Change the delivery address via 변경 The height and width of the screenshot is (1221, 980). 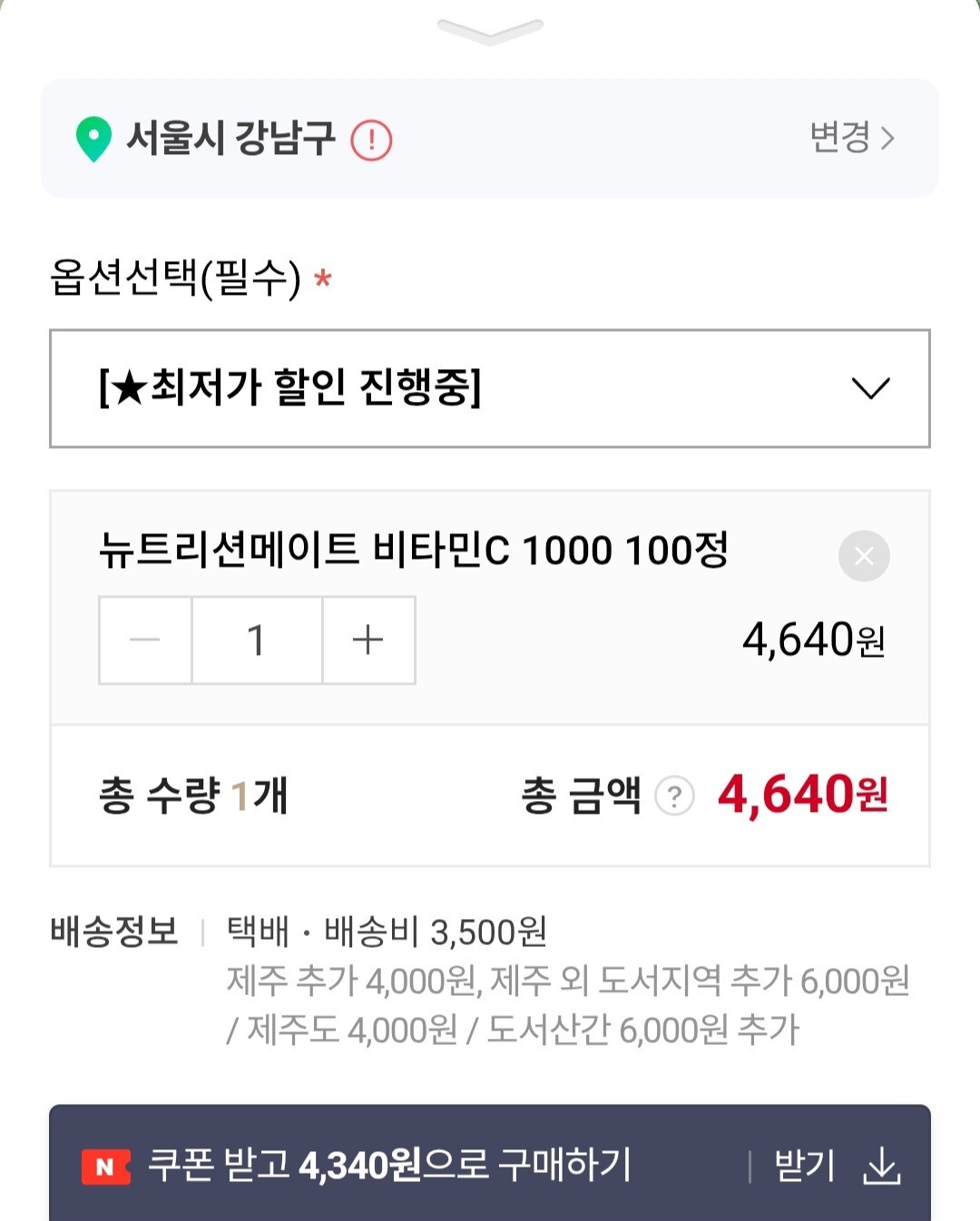[x=852, y=138]
